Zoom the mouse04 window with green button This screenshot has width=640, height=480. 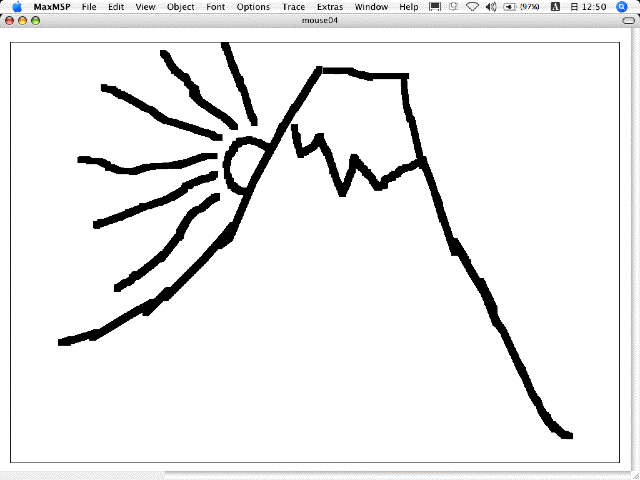point(36,20)
